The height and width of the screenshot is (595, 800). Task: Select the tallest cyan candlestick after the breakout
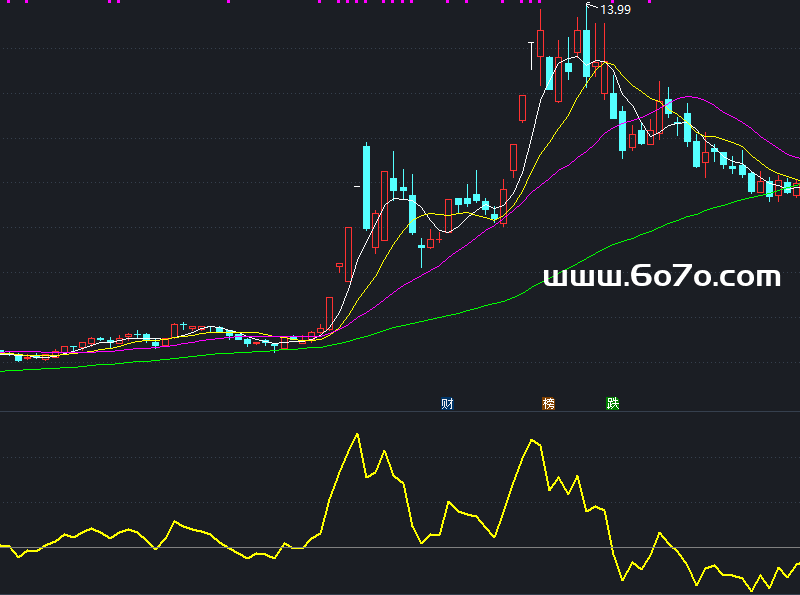tap(366, 188)
